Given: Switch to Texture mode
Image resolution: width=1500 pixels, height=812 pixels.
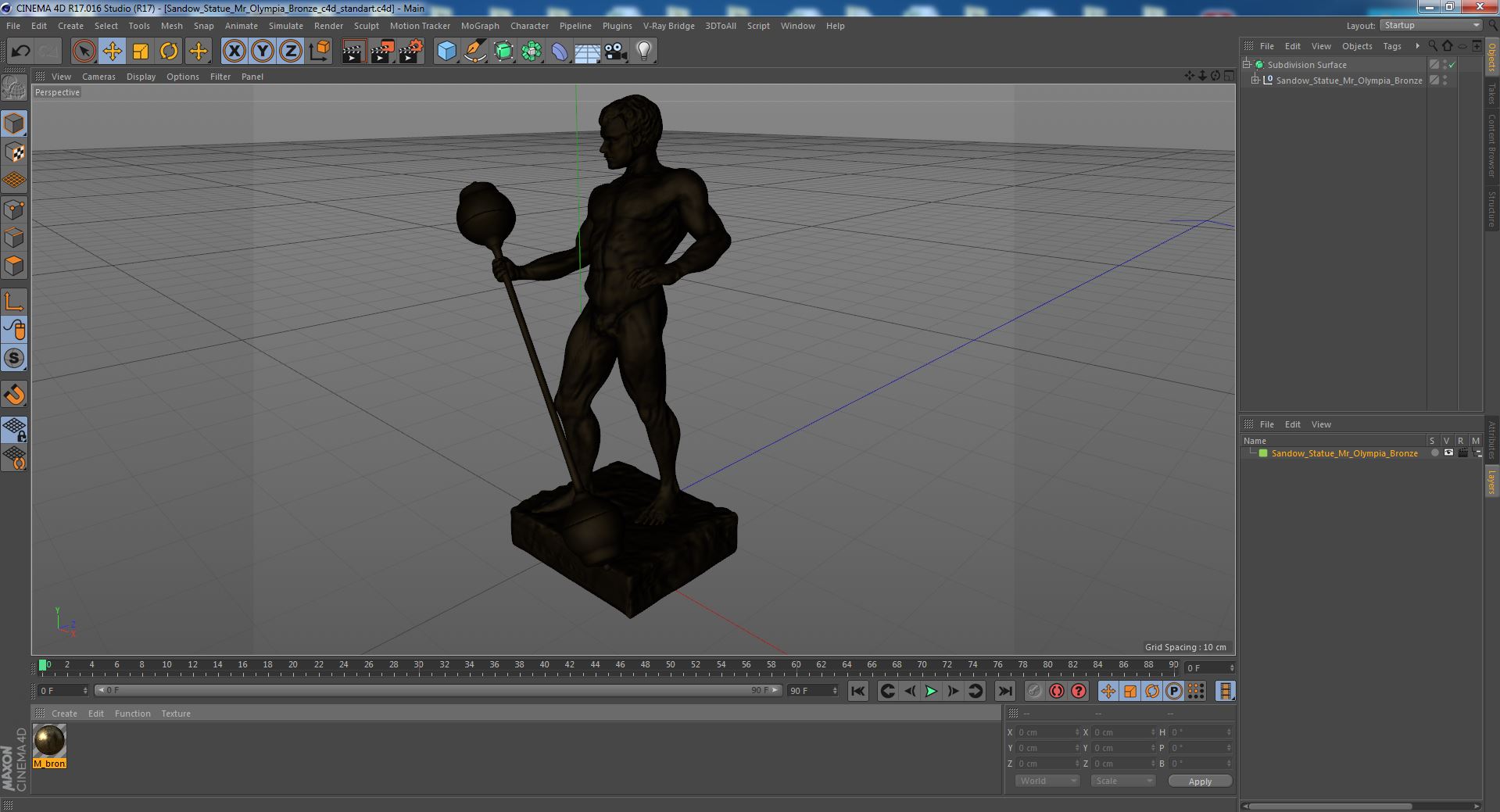Looking at the screenshot, I should coord(14,152).
